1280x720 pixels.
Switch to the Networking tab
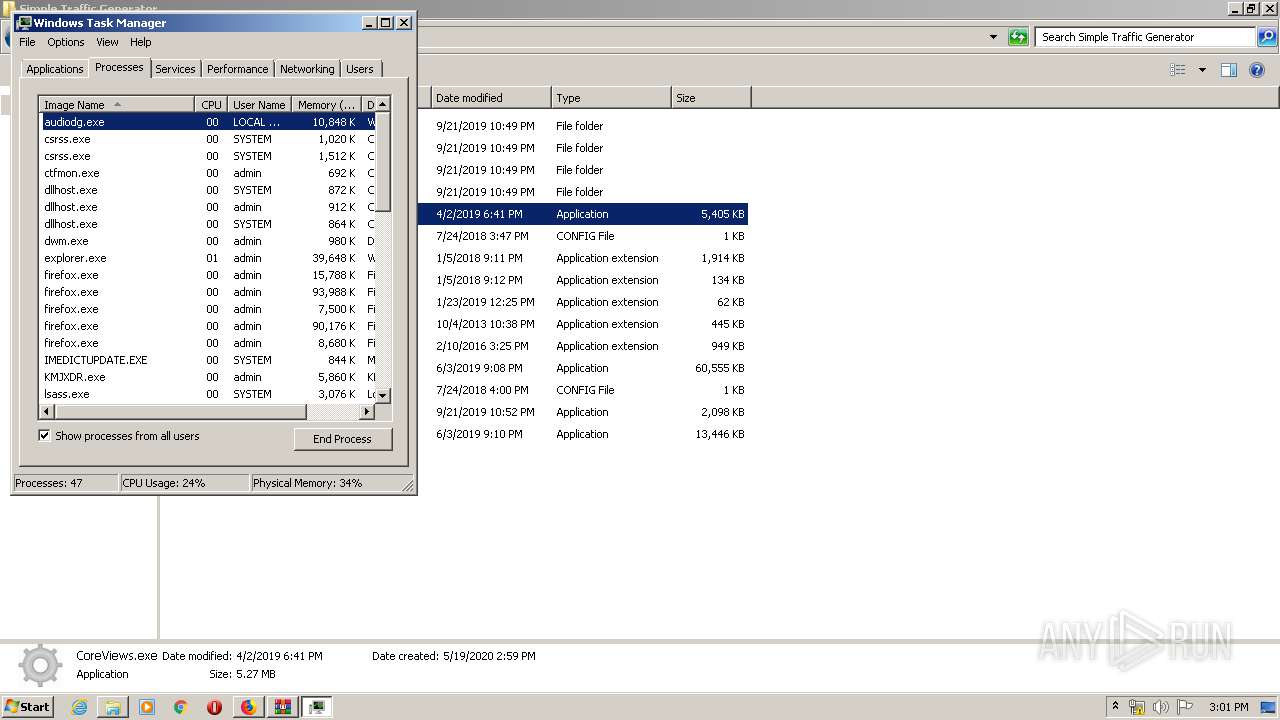click(x=307, y=69)
